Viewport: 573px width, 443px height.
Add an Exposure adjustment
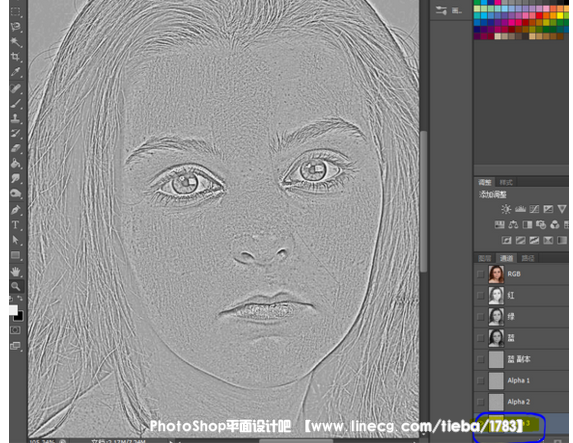[548, 209]
